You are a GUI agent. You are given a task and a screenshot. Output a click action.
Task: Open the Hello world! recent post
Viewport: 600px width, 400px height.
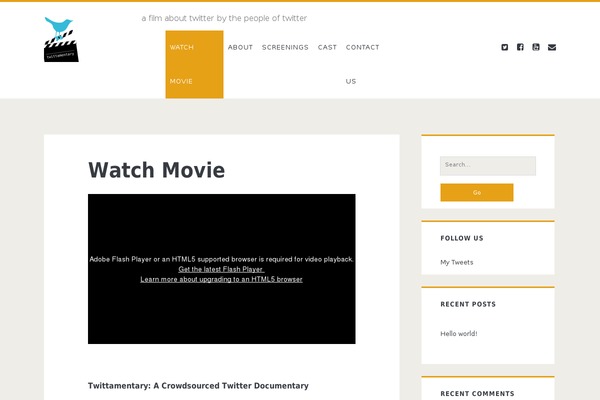pos(458,334)
